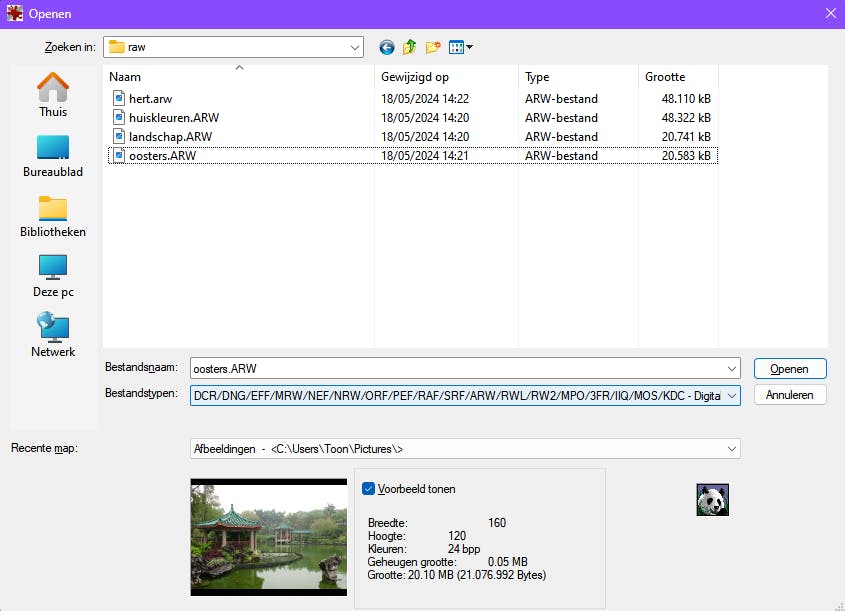Click the green back navigation arrow
The height and width of the screenshot is (611, 845).
[386, 47]
